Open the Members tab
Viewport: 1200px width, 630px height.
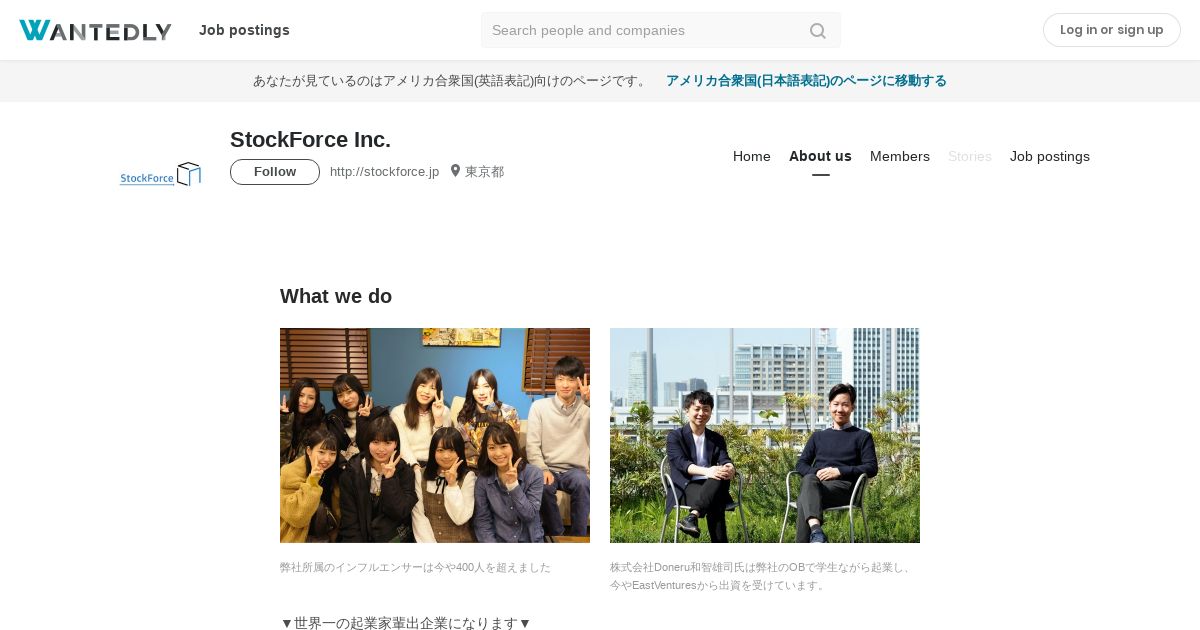tap(900, 156)
